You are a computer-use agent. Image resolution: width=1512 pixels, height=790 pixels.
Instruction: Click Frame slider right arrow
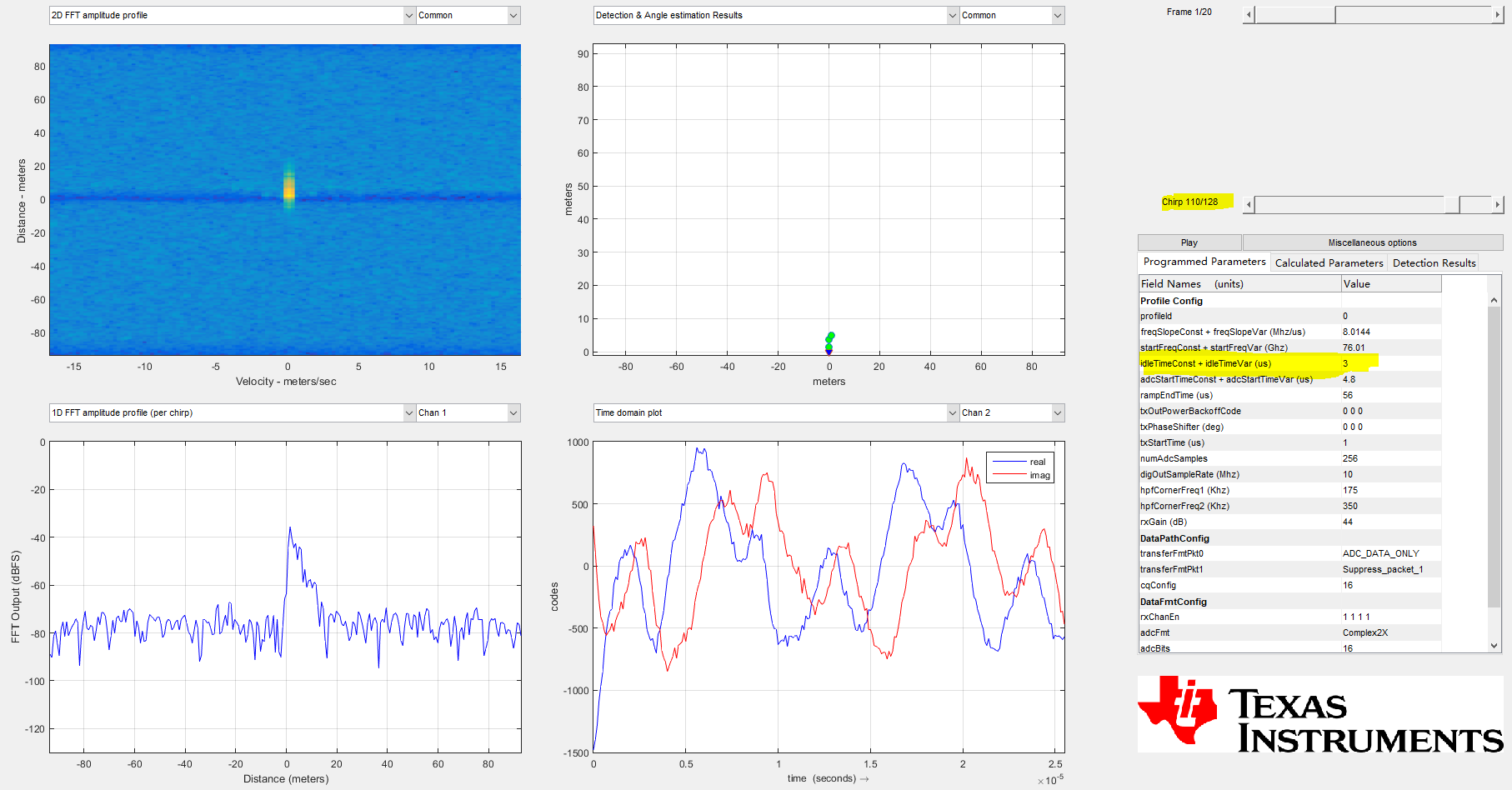click(1498, 15)
